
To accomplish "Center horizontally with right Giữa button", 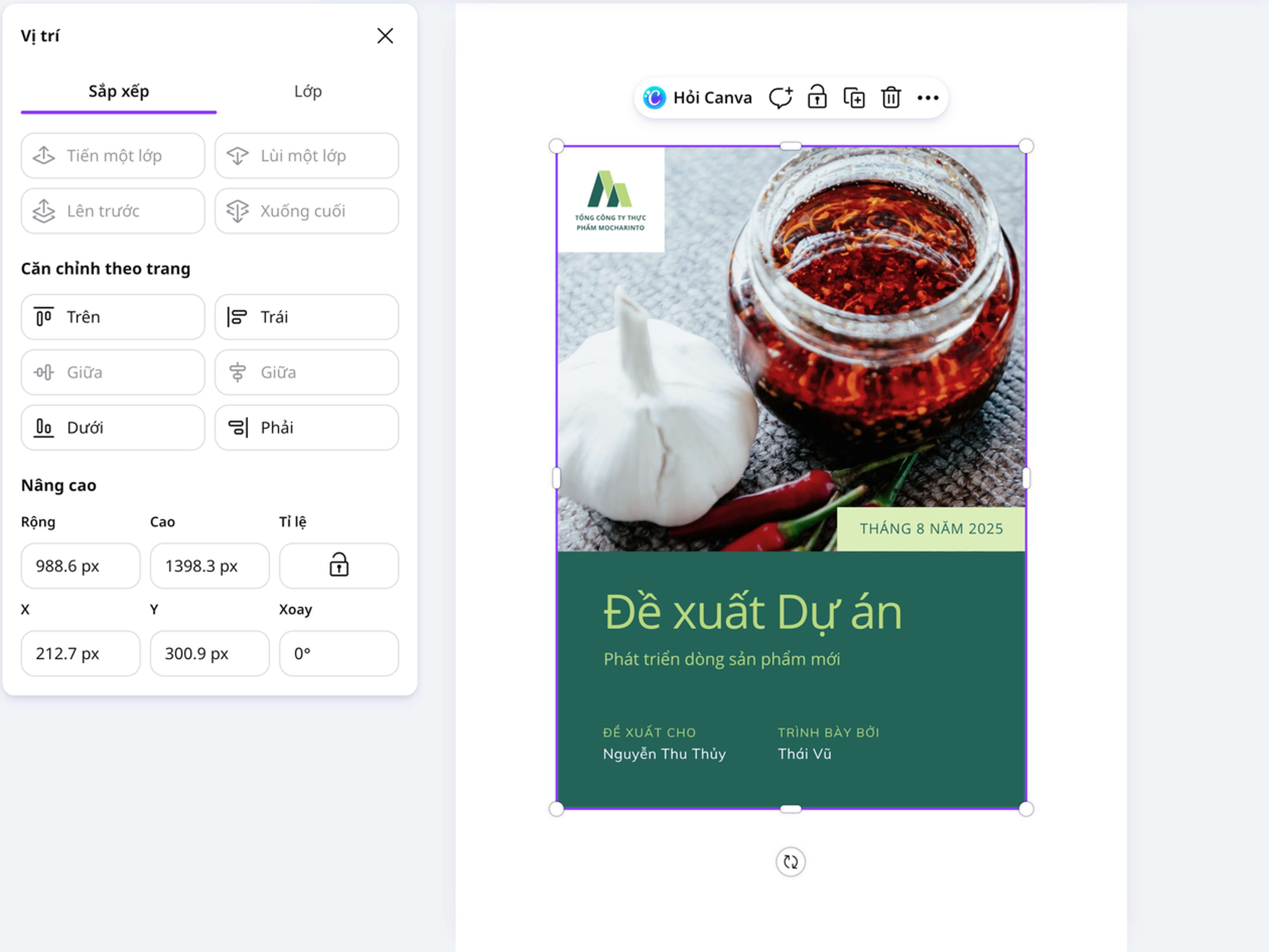I will [x=307, y=372].
